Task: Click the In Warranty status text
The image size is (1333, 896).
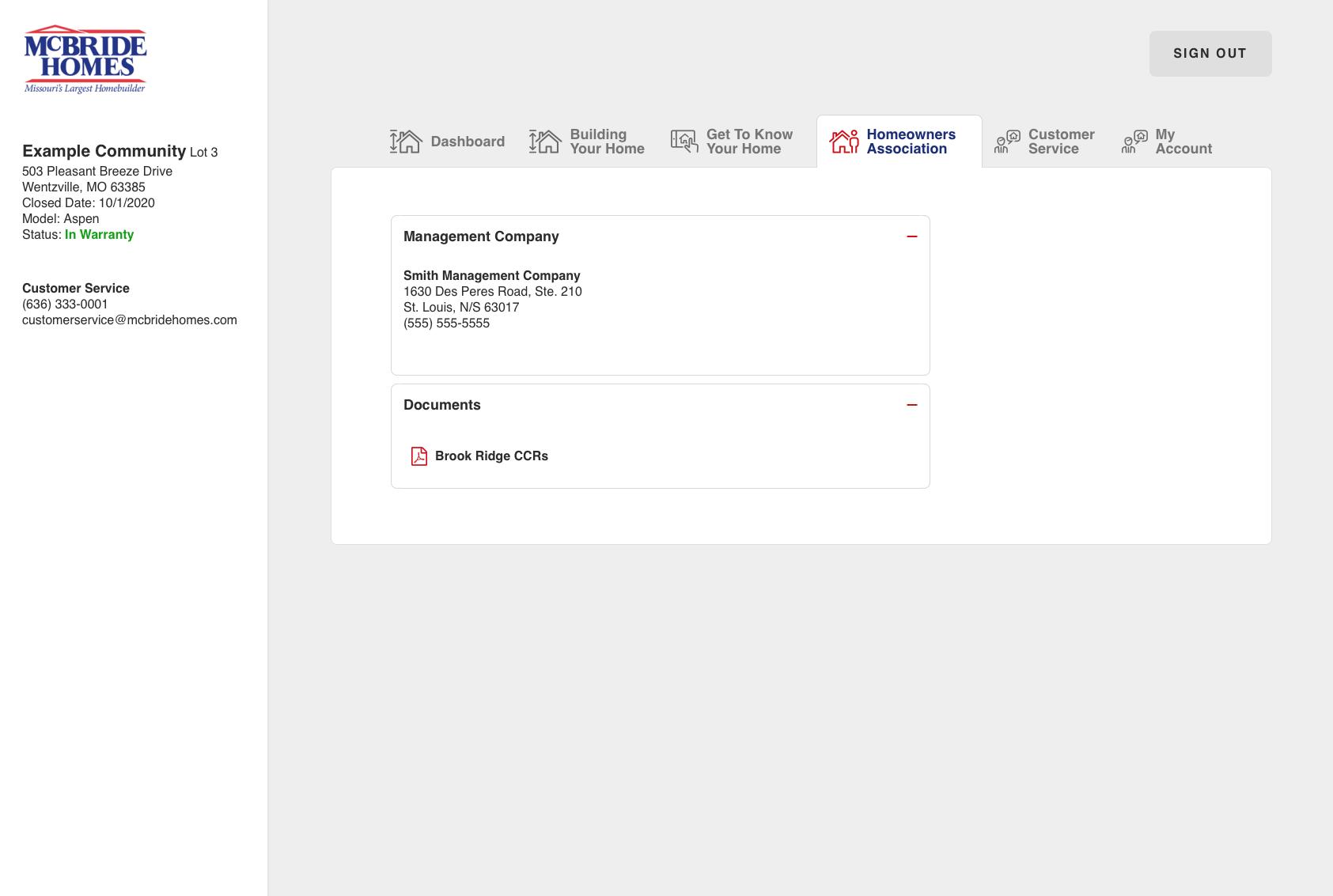Action: click(99, 234)
